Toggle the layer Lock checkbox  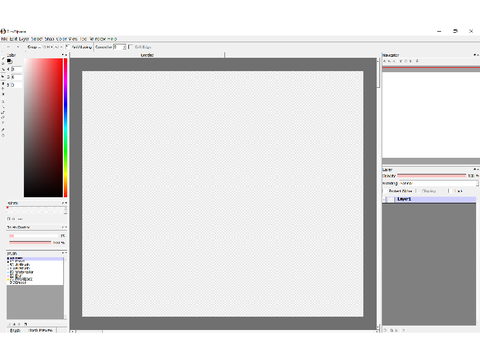450,191
